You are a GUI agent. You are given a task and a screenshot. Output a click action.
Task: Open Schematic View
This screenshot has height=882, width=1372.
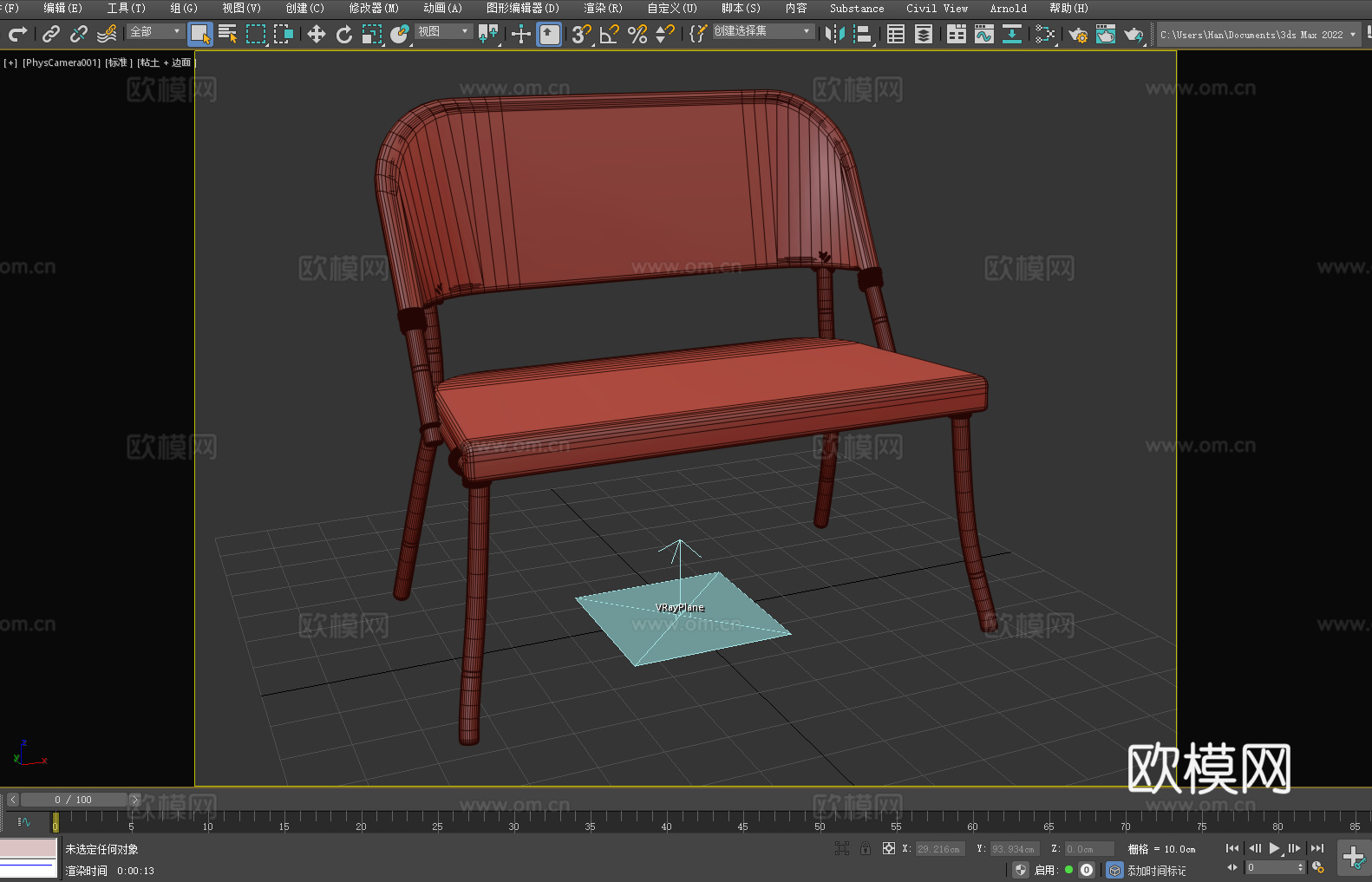1012,34
